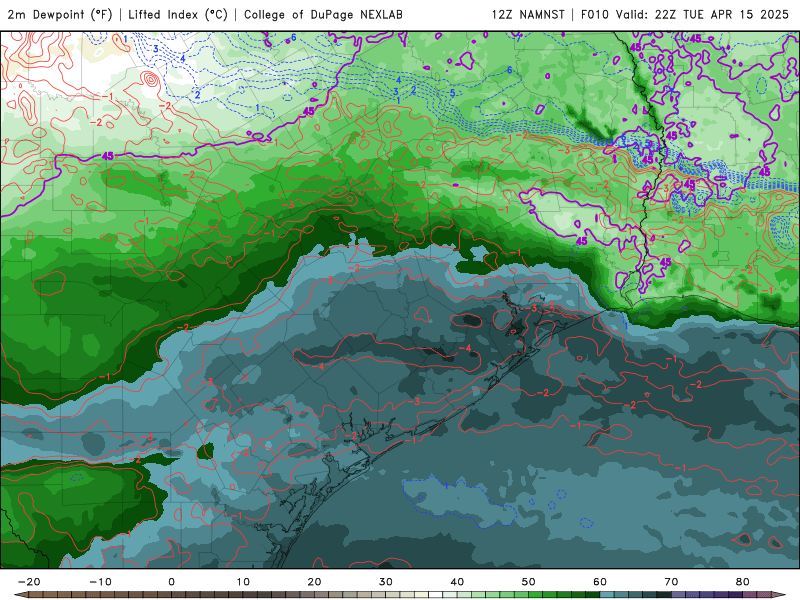This screenshot has height=600, width=800.
Task: Click the 10 label on the color scale
Action: coord(243,582)
